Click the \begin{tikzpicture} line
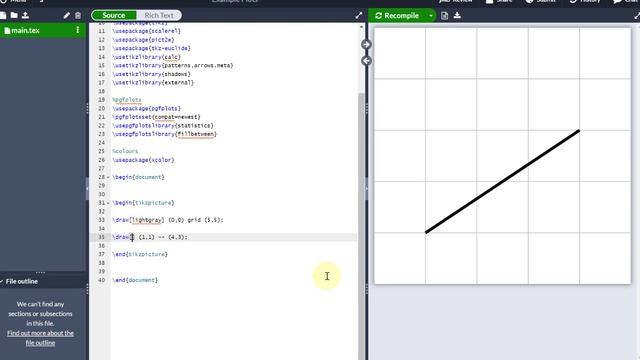Viewport: 640px width, 360px height. pyautogui.click(x=143, y=203)
